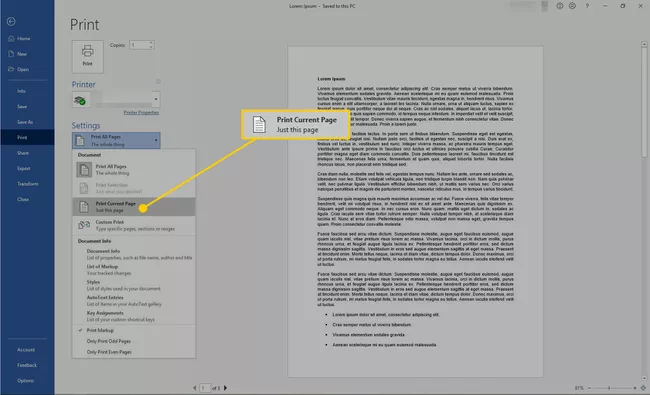
Task: Open Help with the question mark icon
Action: (x=587, y=6)
